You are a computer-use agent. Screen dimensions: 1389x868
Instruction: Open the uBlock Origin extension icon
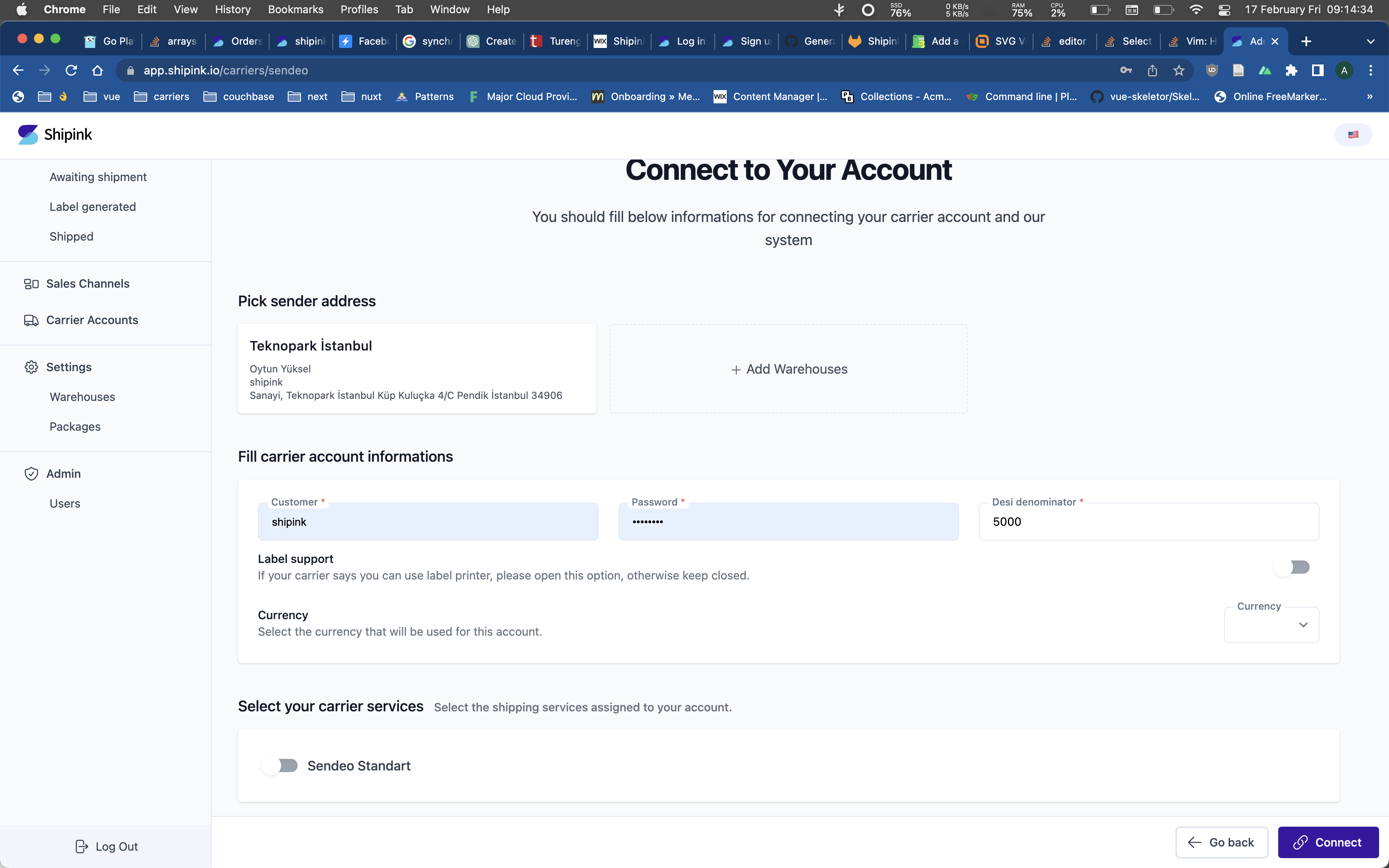click(1212, 70)
